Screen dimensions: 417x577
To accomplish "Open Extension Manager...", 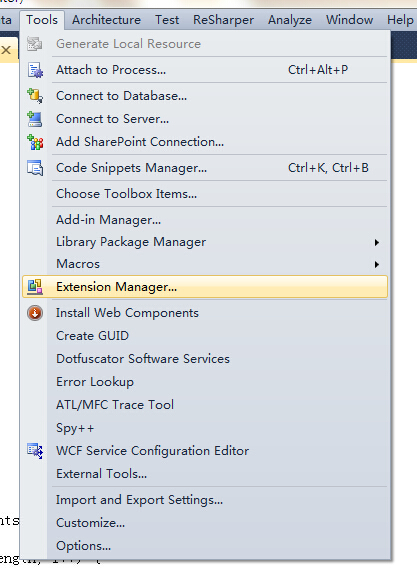I will [x=205, y=287].
